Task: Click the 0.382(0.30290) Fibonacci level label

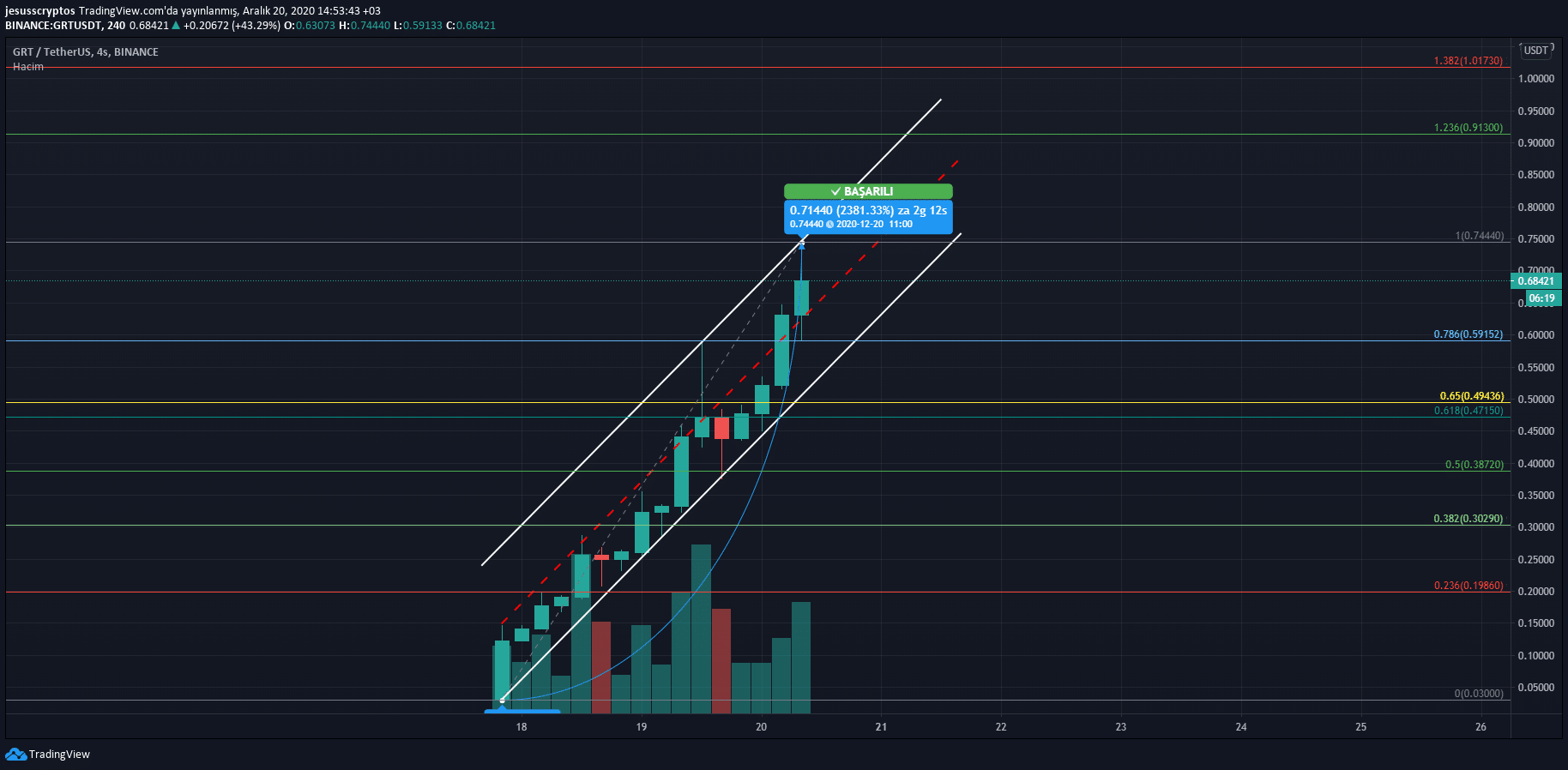Action: (x=1468, y=519)
